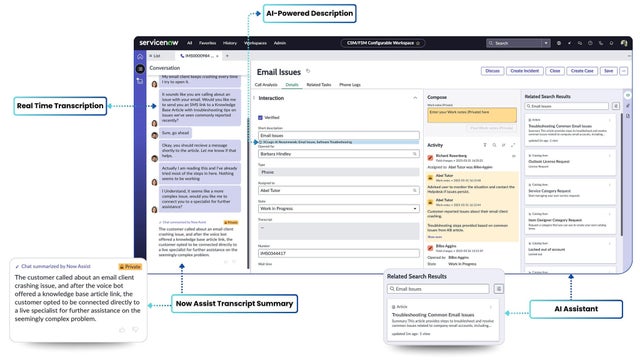This screenshot has height=360, width=640.
Task: Click the yellow Work notes text area
Action: 472,115
